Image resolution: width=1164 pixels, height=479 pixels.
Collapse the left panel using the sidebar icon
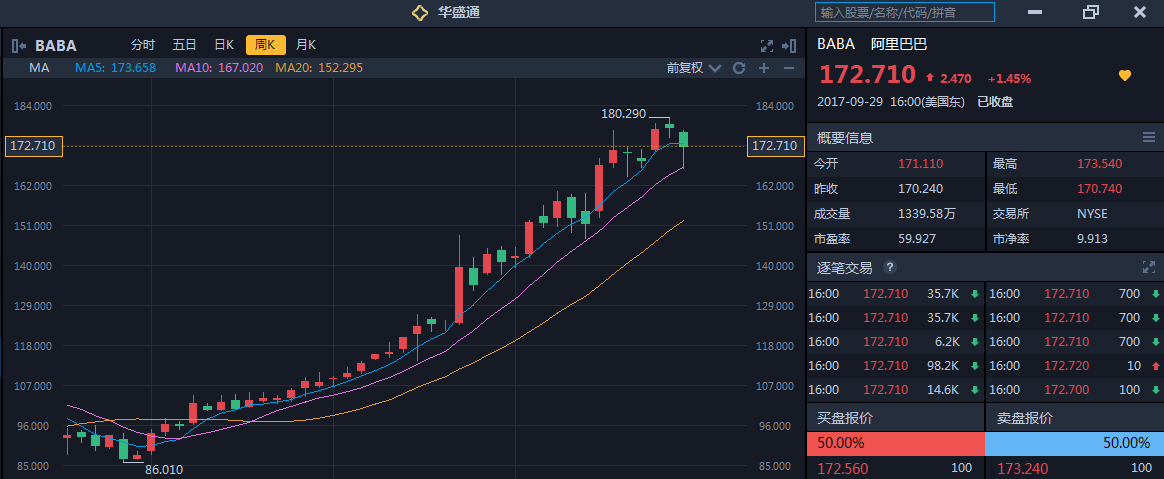pyautogui.click(x=19, y=45)
